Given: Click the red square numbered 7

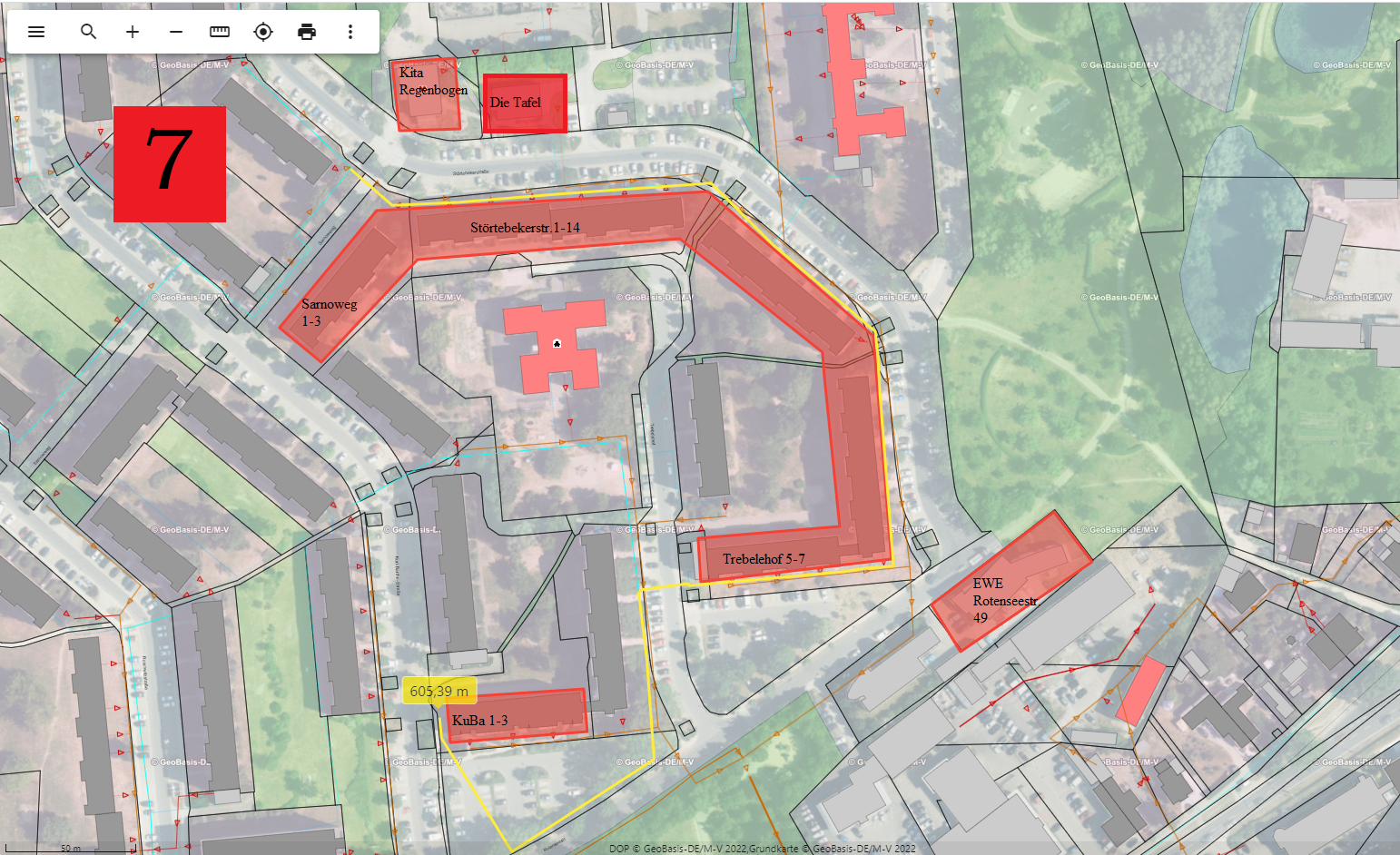Looking at the screenshot, I should [x=170, y=163].
